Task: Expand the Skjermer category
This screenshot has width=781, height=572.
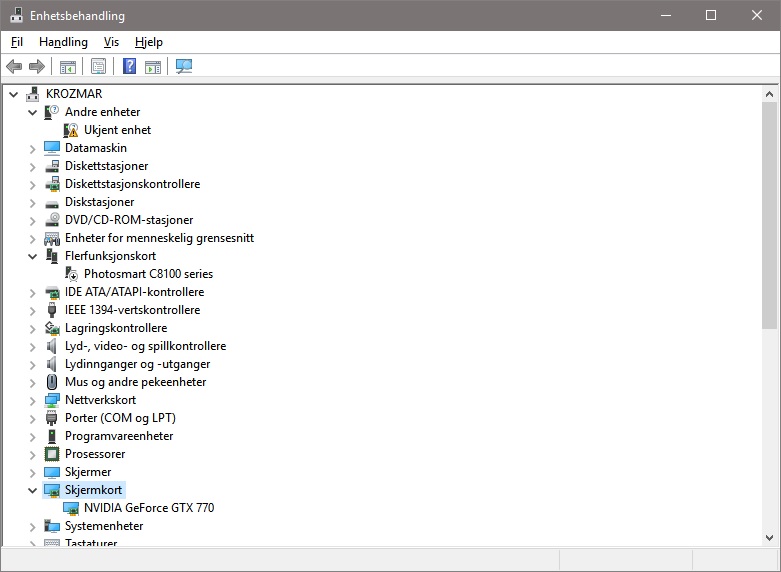Action: 32,472
